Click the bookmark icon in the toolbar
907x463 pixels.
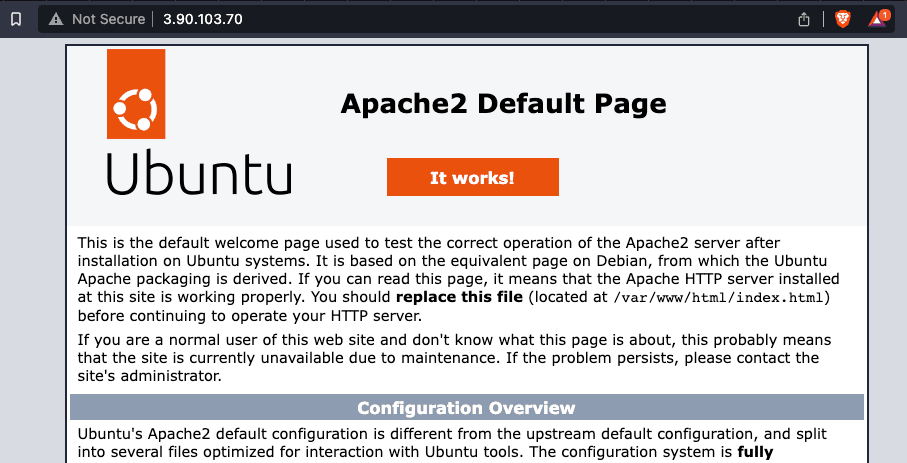coord(16,19)
